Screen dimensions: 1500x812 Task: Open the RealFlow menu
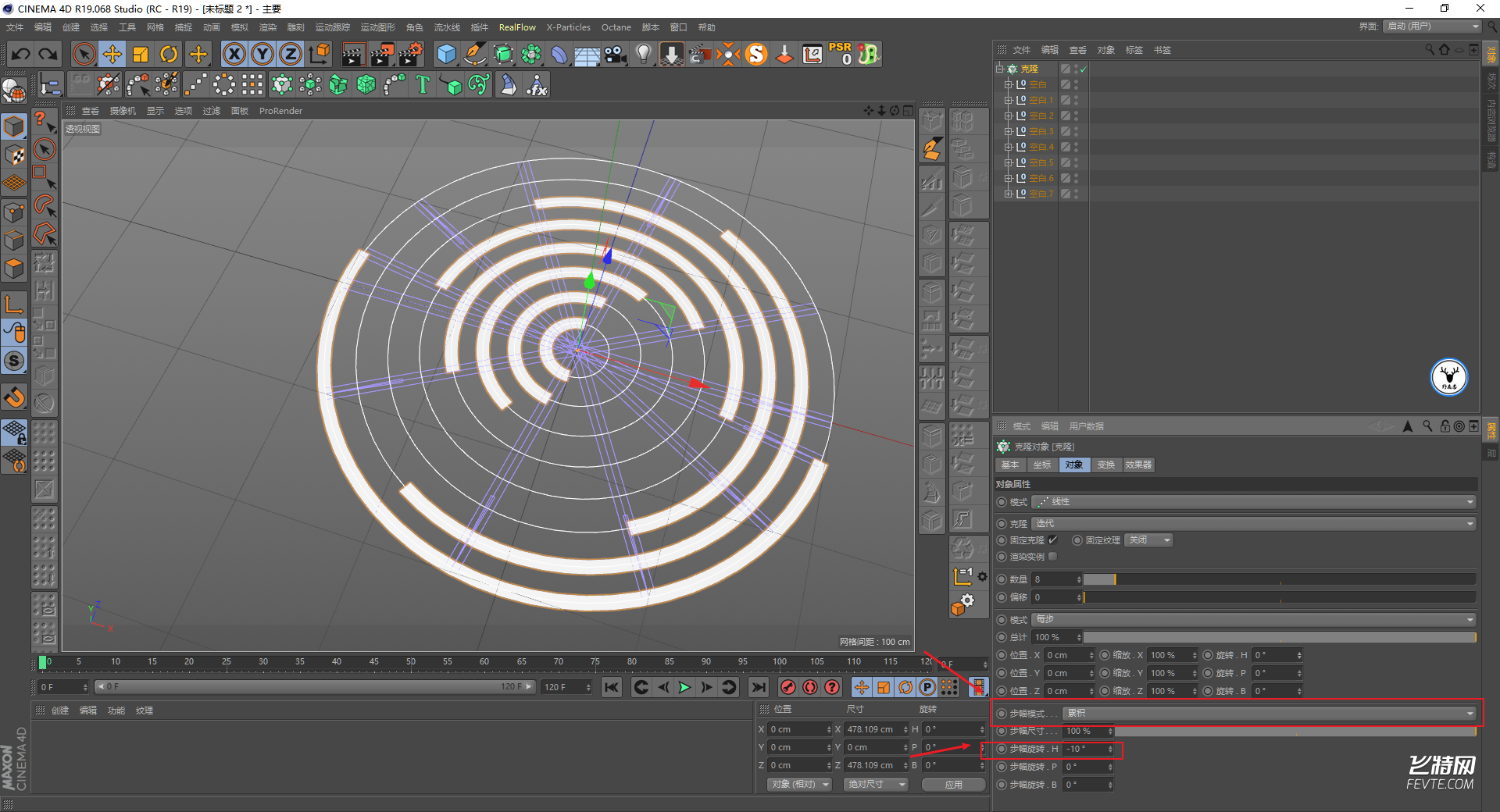517,27
